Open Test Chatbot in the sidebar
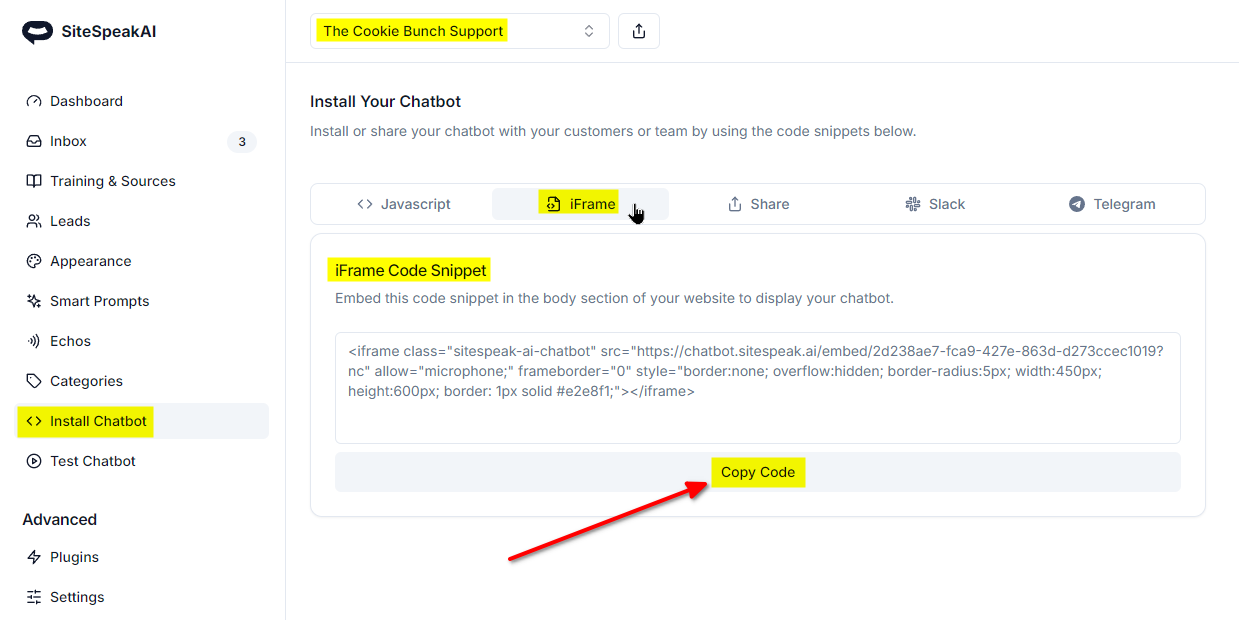The image size is (1239, 620). 93,461
